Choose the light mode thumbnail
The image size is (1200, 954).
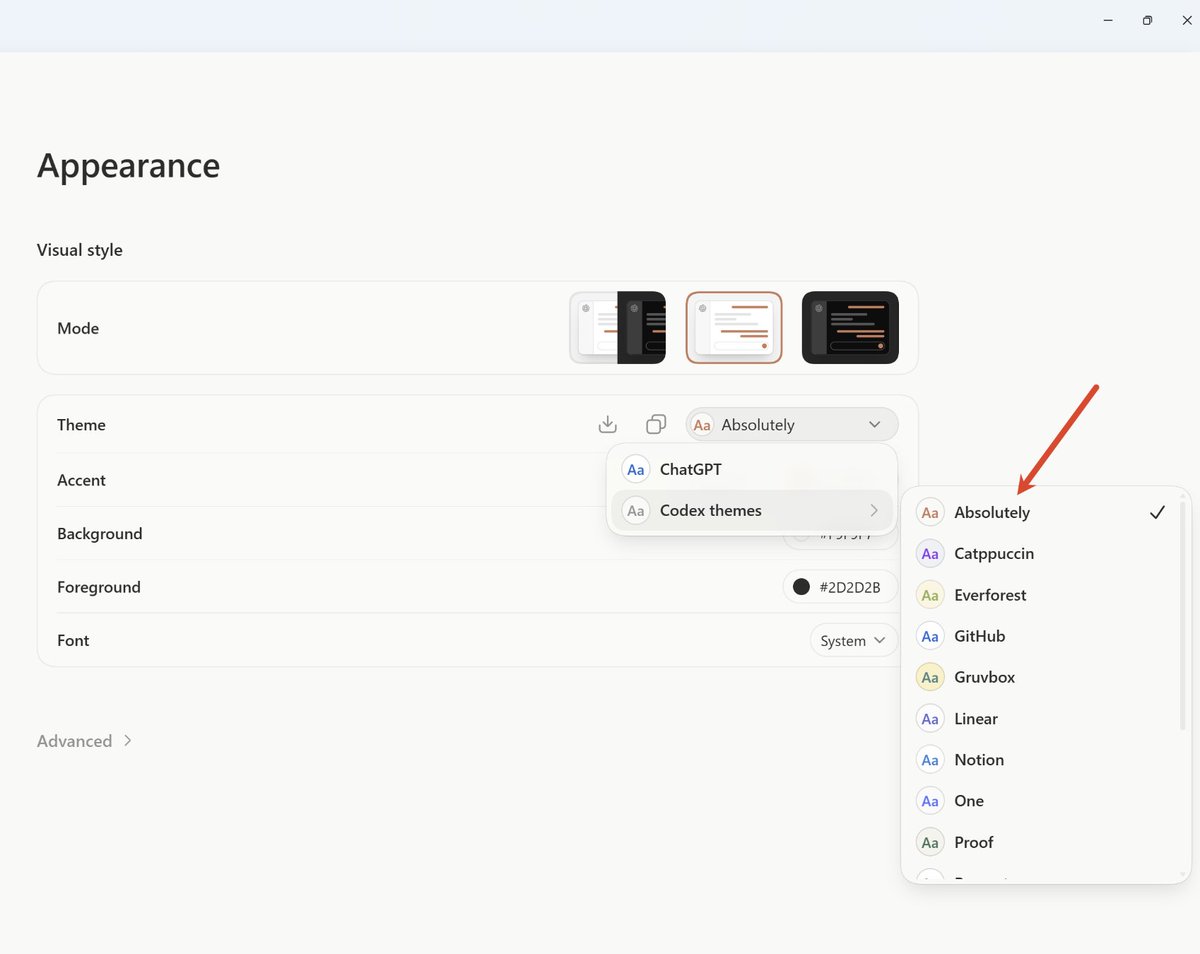pyautogui.click(x=734, y=328)
